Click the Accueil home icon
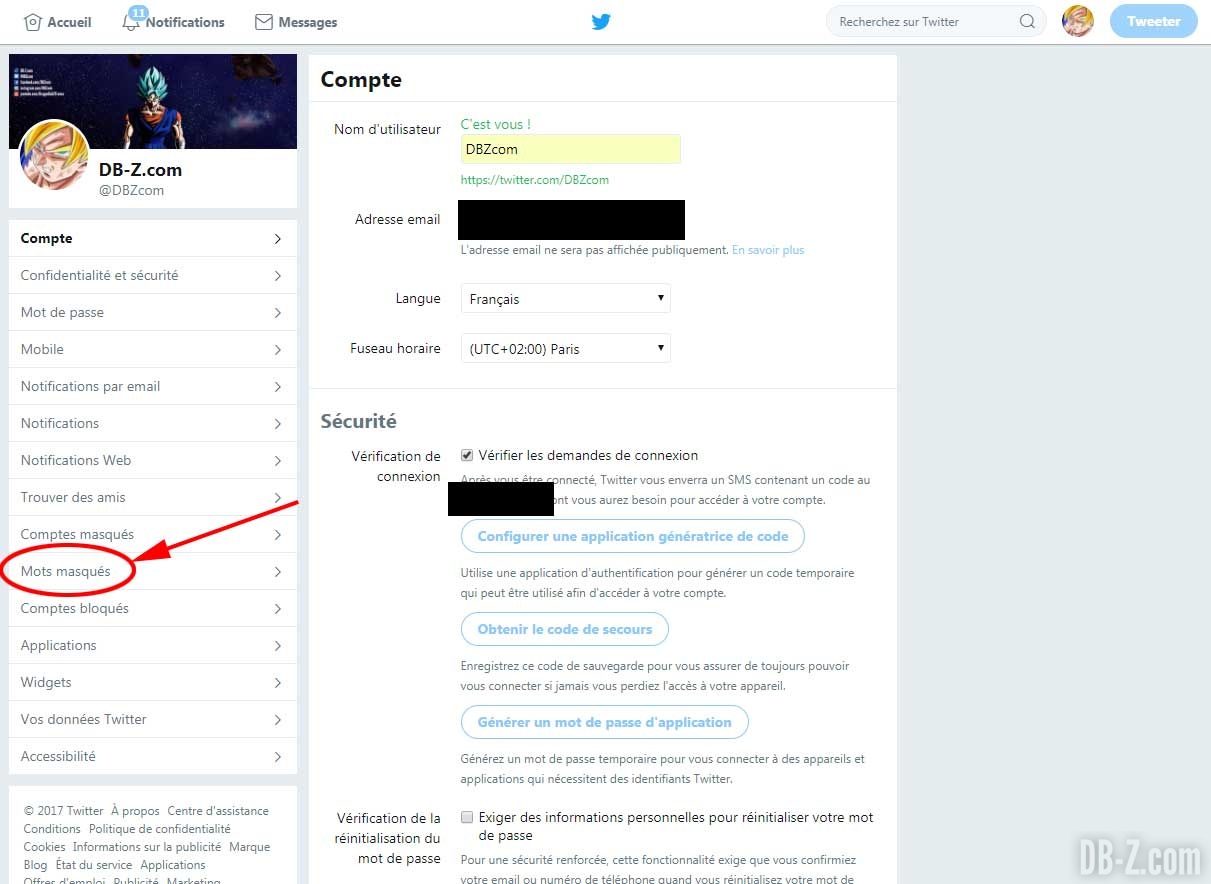Image resolution: width=1211 pixels, height=884 pixels. pyautogui.click(x=33, y=22)
